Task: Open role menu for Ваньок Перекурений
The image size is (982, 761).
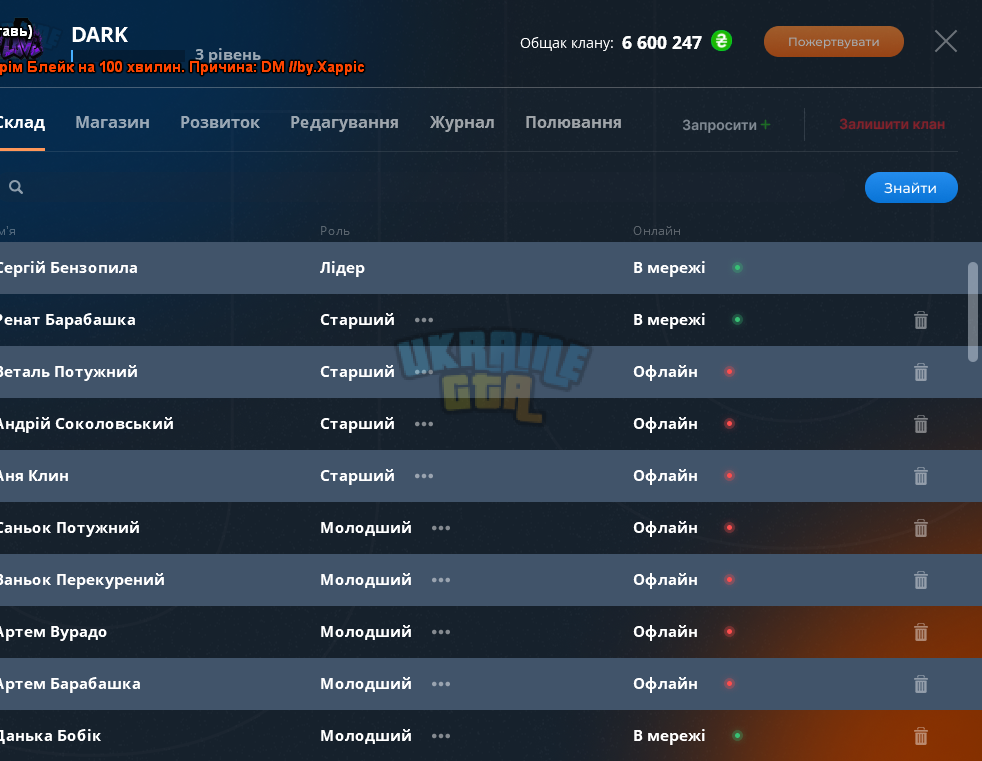Action: click(x=441, y=580)
